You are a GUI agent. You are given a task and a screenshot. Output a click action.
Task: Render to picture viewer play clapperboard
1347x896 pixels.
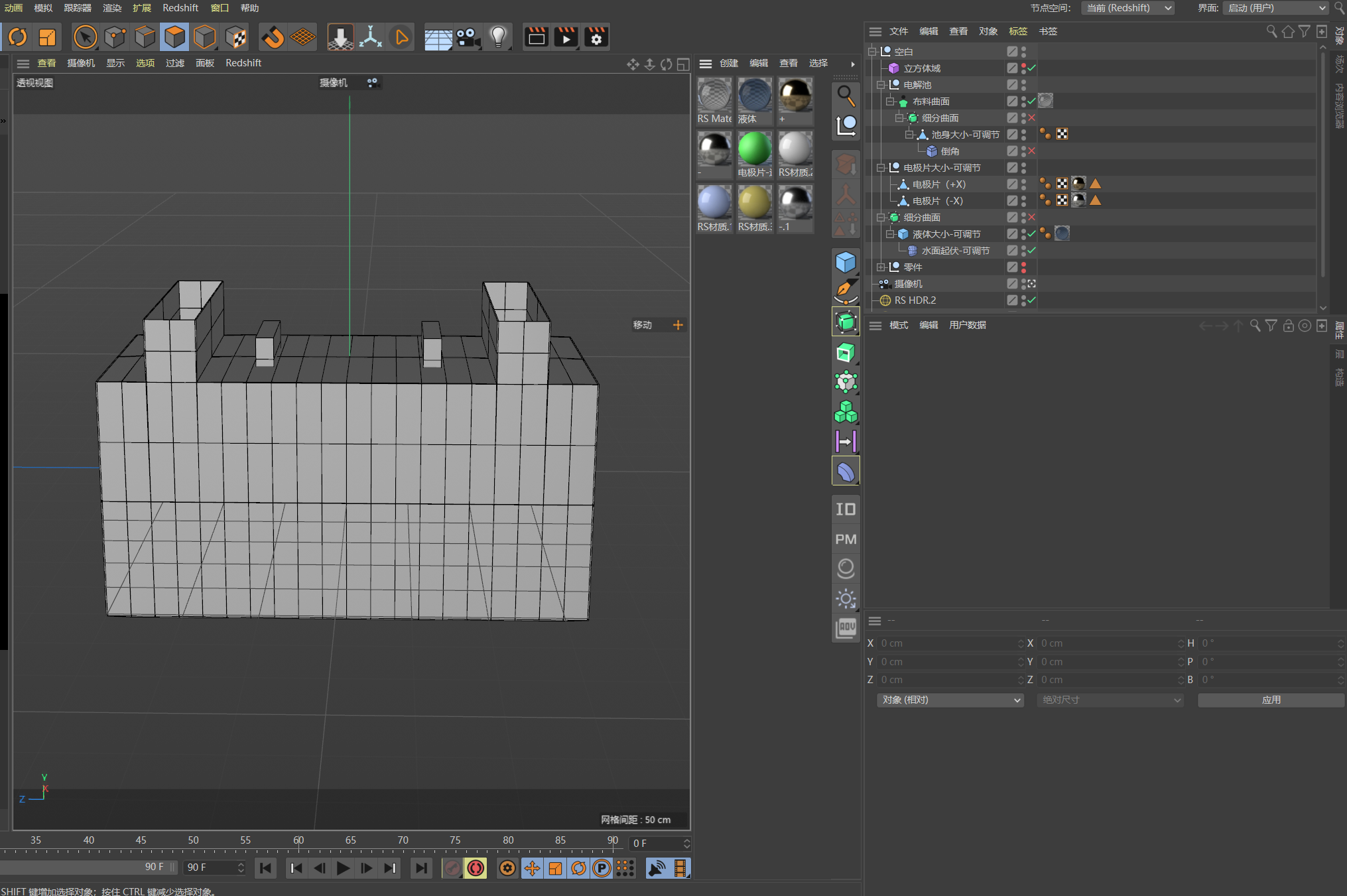pyautogui.click(x=566, y=37)
